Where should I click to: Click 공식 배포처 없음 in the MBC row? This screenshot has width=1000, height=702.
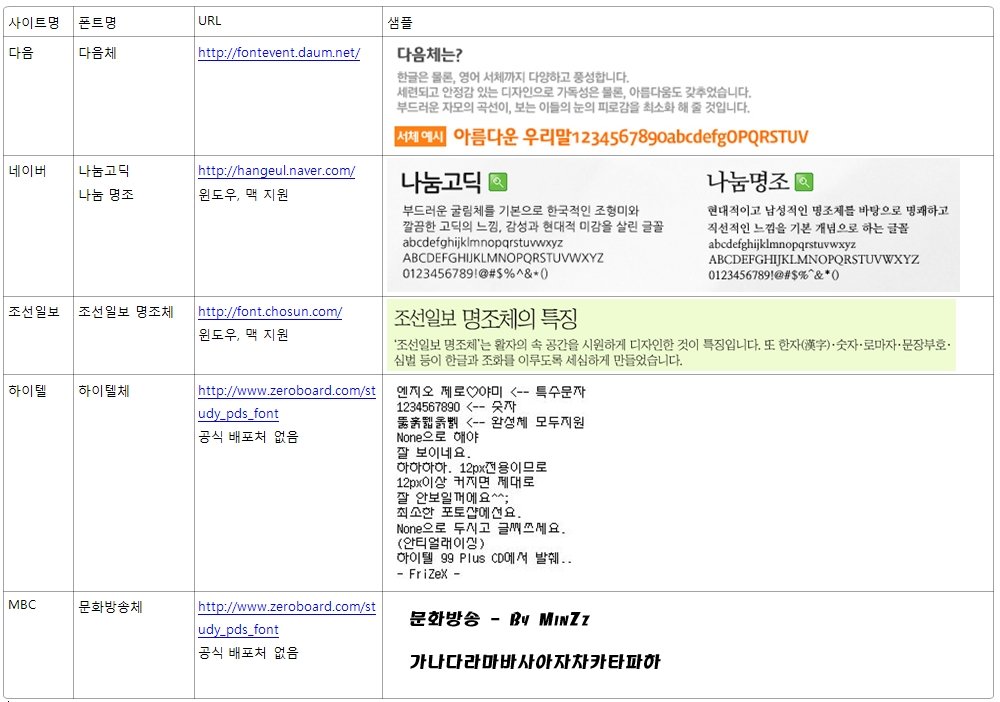[x=248, y=653]
